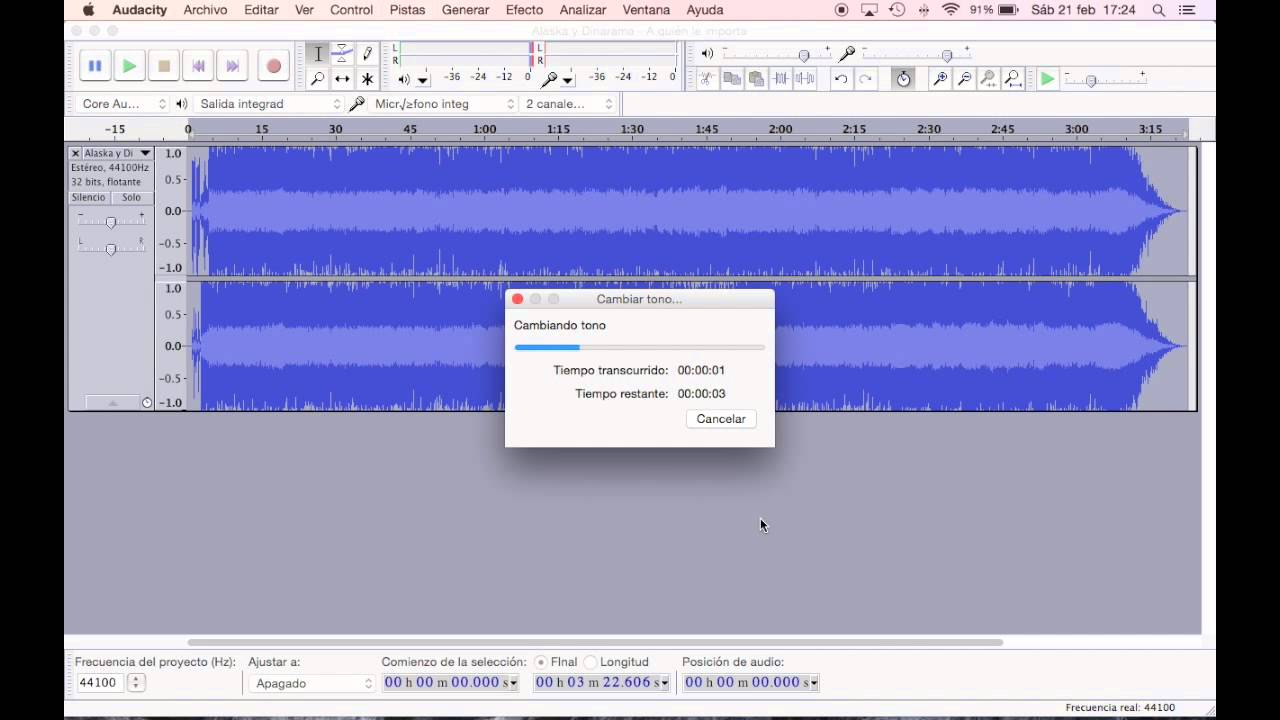
Task: Open the Analizar menu
Action: point(583,10)
